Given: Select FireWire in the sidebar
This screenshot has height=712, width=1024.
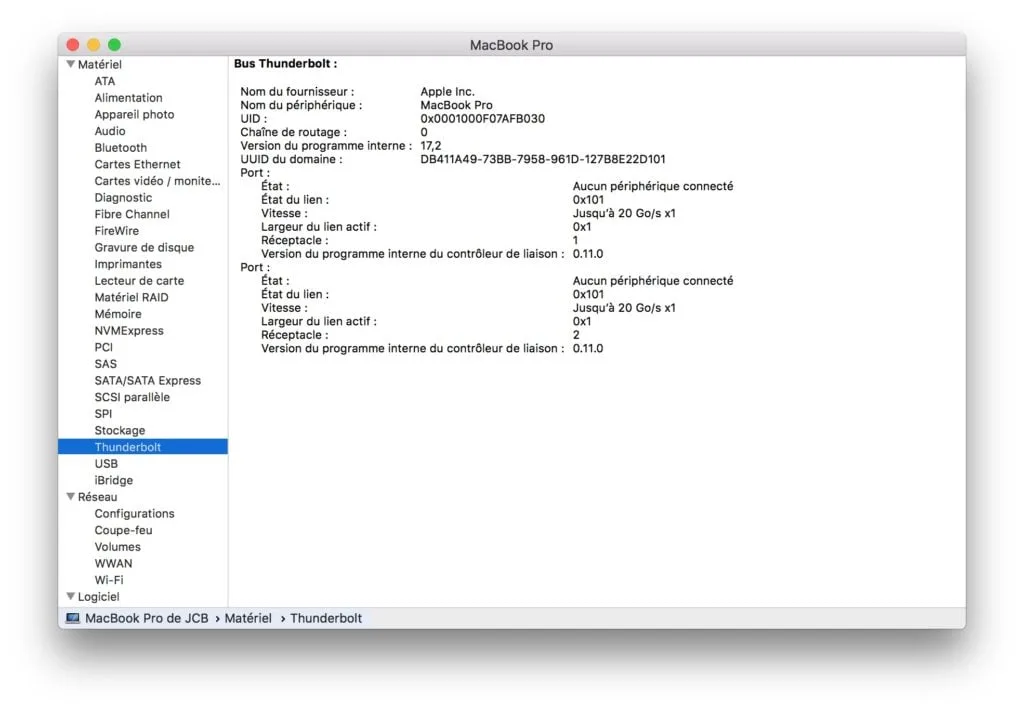Looking at the screenshot, I should click(x=116, y=231).
